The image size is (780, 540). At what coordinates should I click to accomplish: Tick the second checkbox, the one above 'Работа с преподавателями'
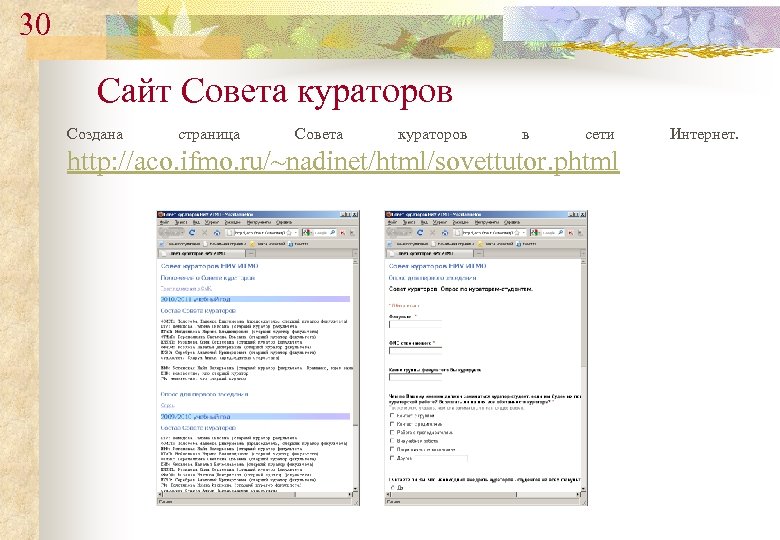click(x=392, y=424)
